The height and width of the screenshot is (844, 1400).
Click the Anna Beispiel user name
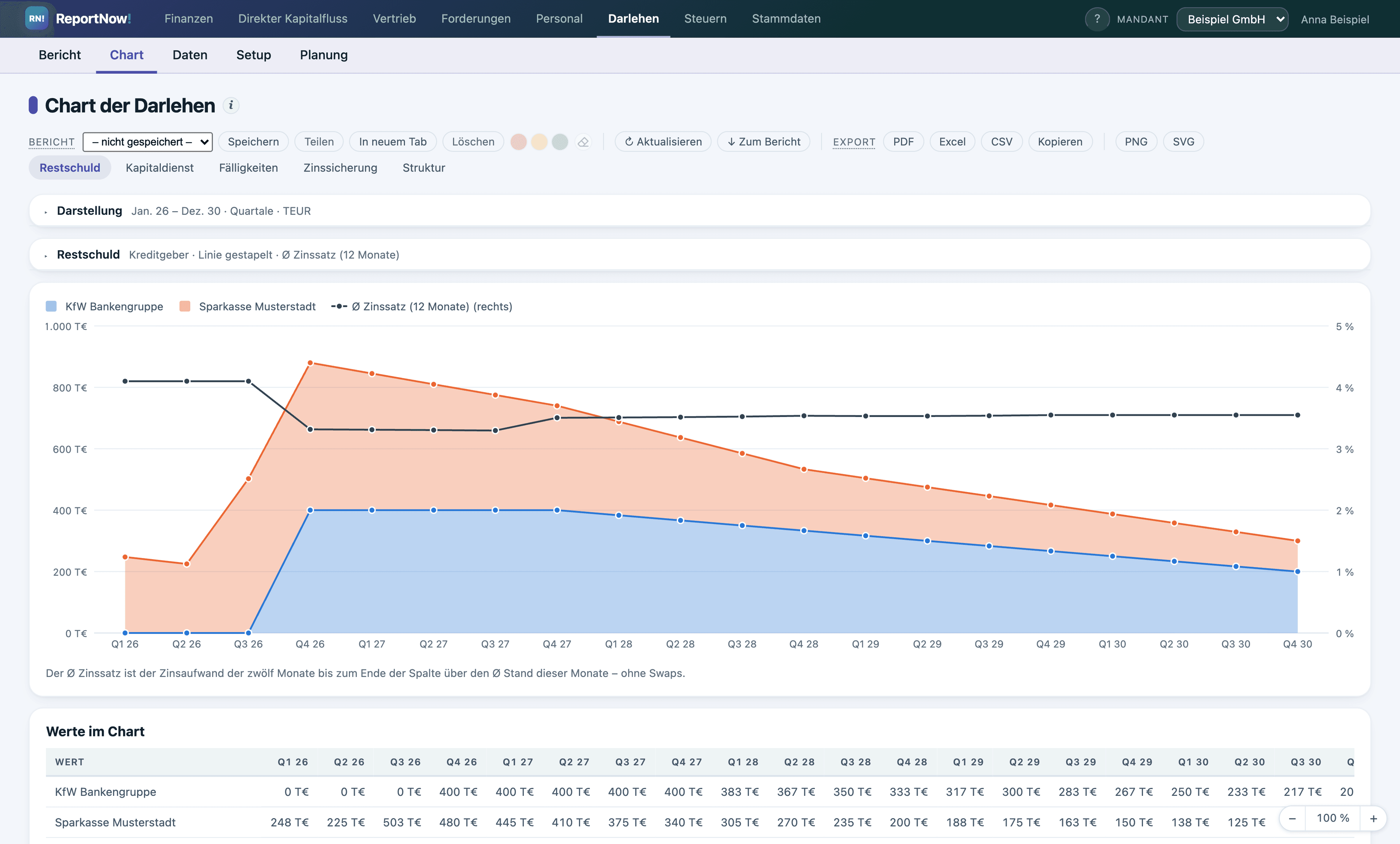point(1335,19)
